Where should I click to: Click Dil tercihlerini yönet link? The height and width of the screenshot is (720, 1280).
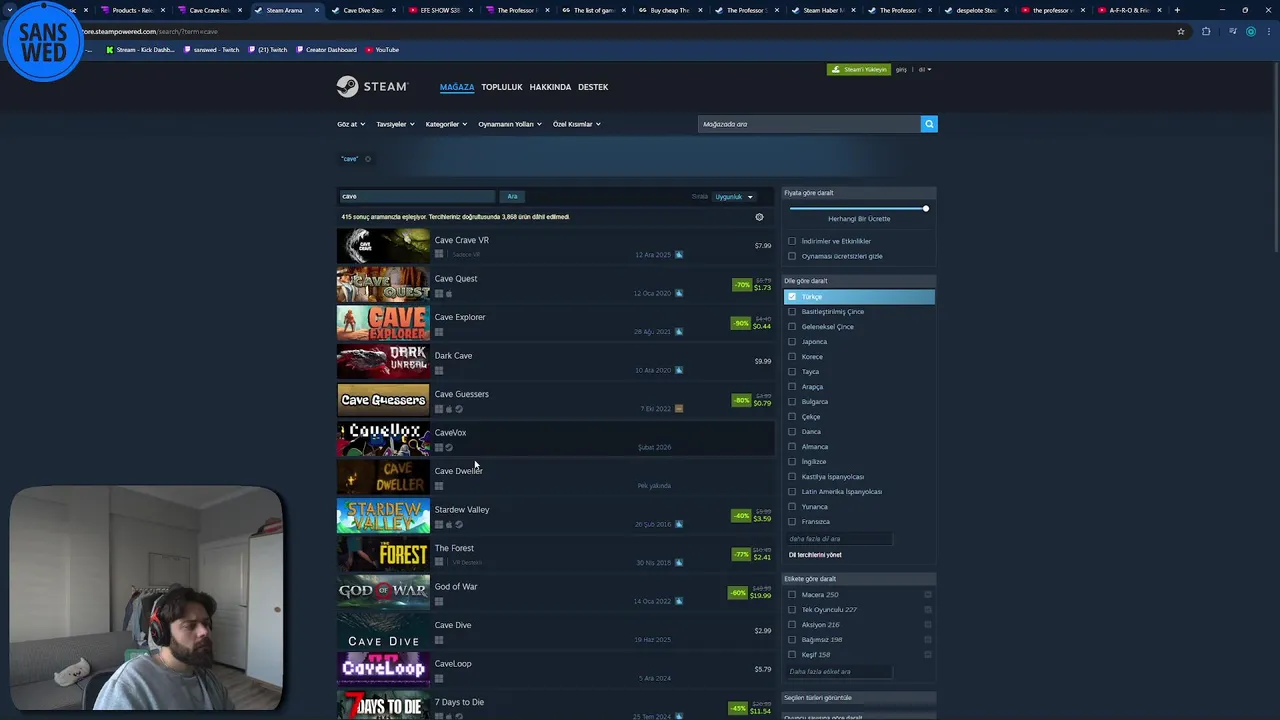click(x=815, y=555)
